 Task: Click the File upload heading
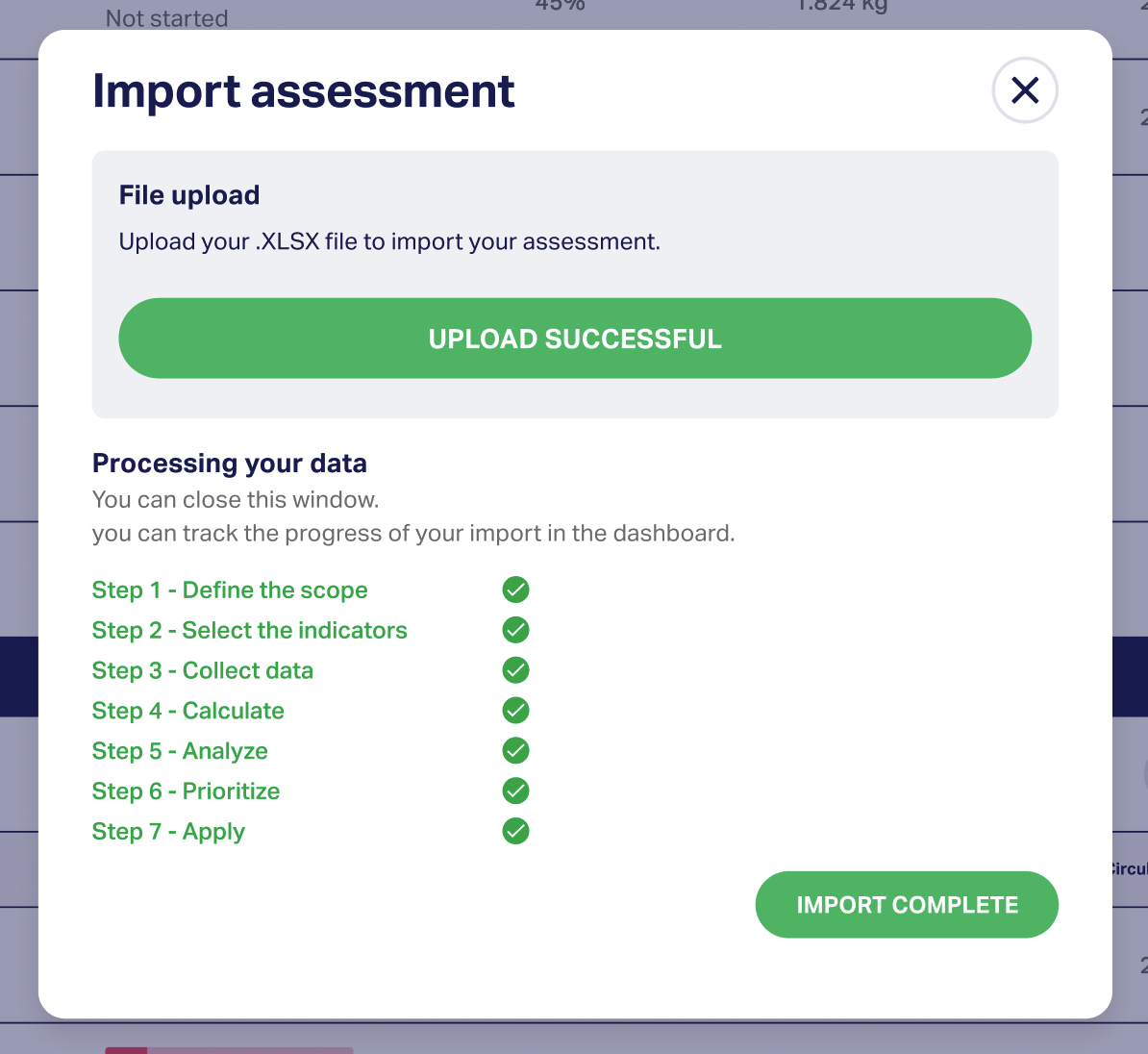(x=188, y=195)
